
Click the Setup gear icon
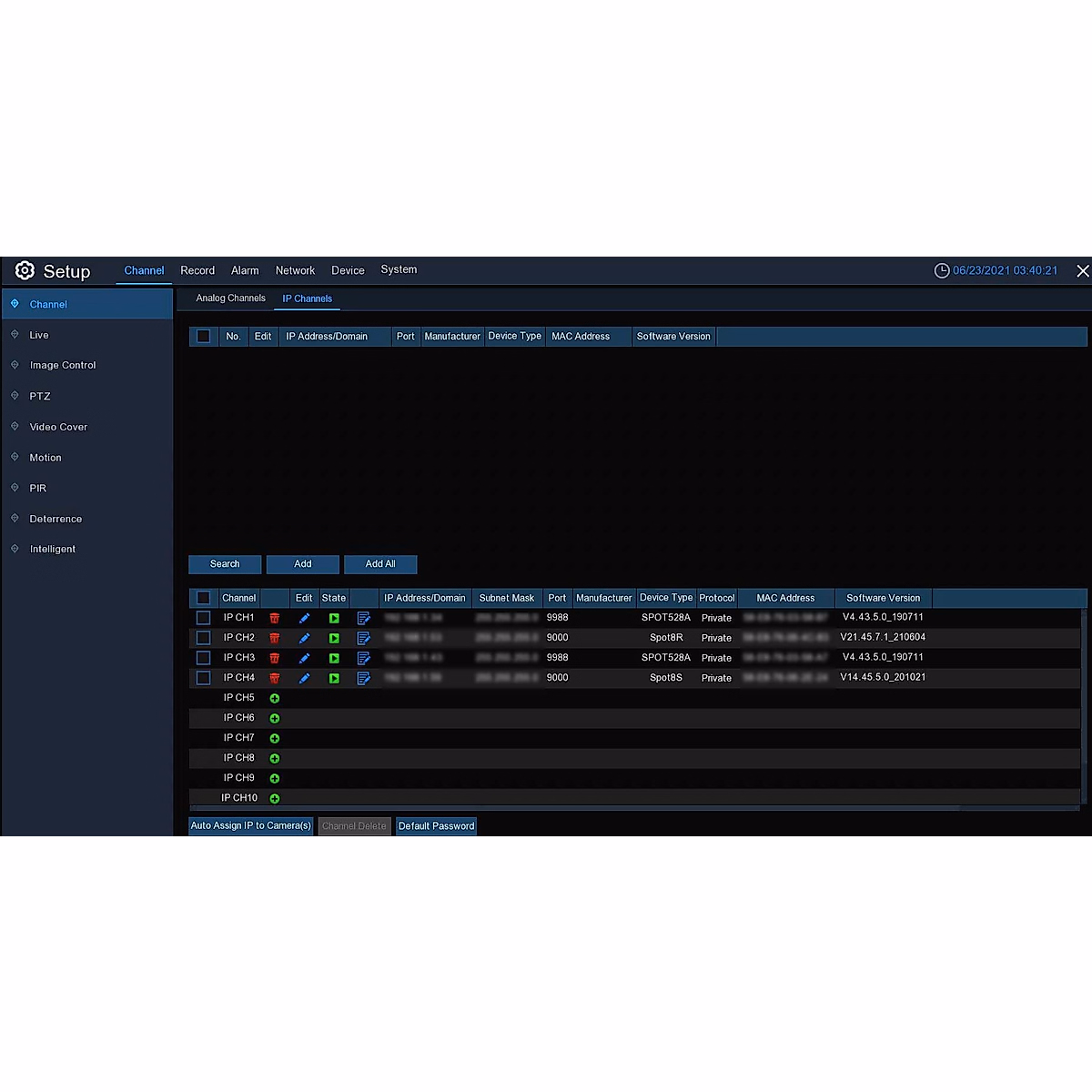(25, 270)
